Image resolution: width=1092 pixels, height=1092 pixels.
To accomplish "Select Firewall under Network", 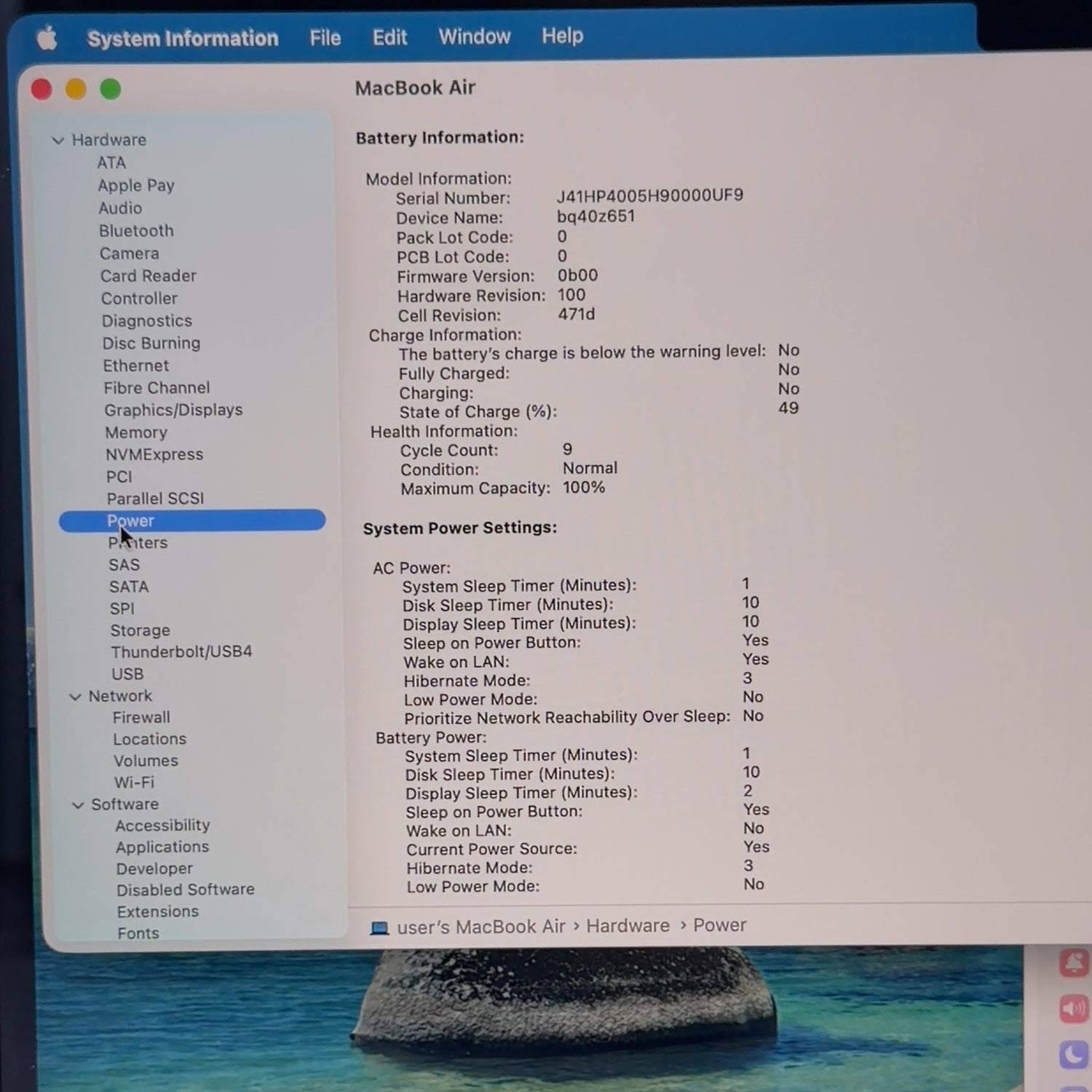I will pos(141,718).
